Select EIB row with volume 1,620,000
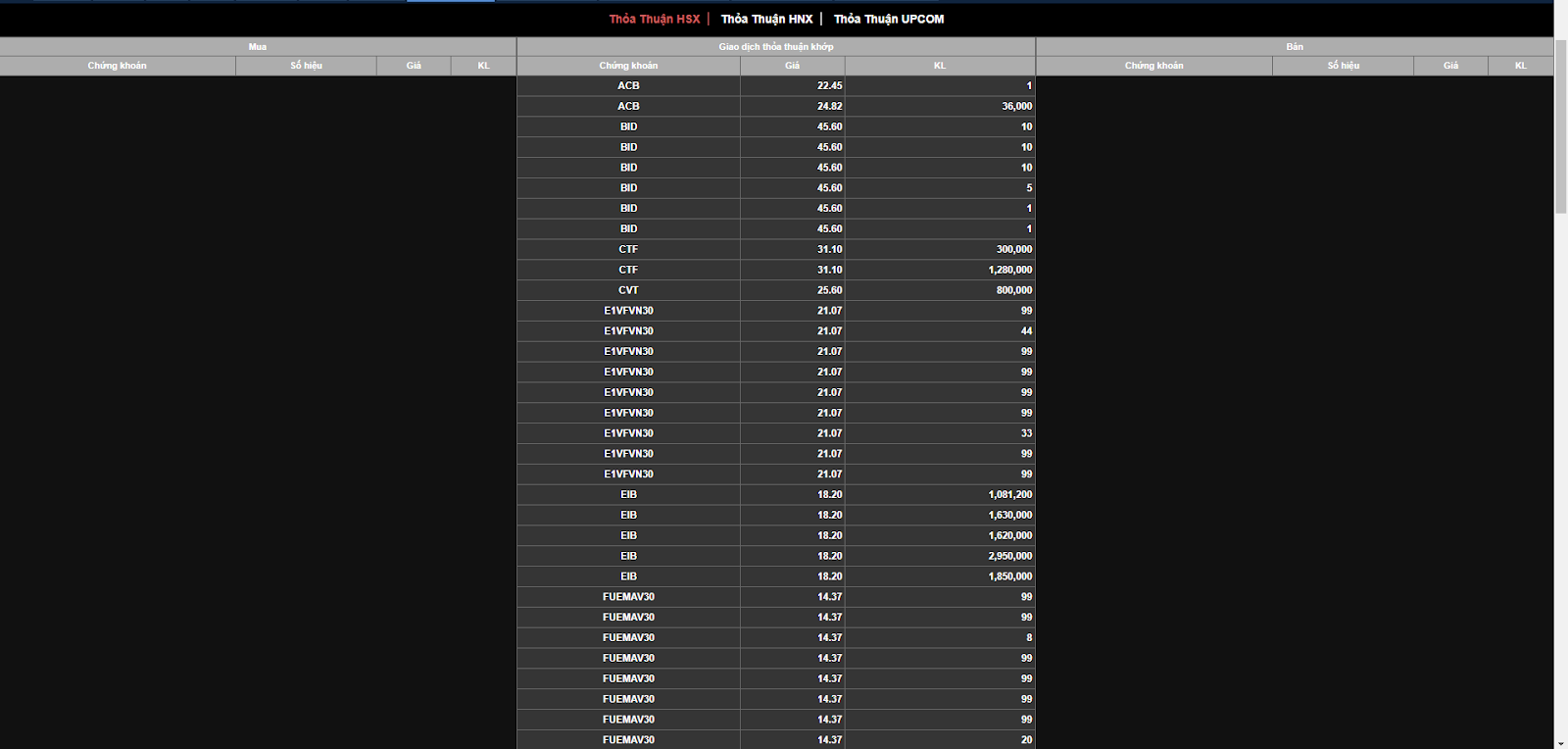 pyautogui.click(x=776, y=536)
